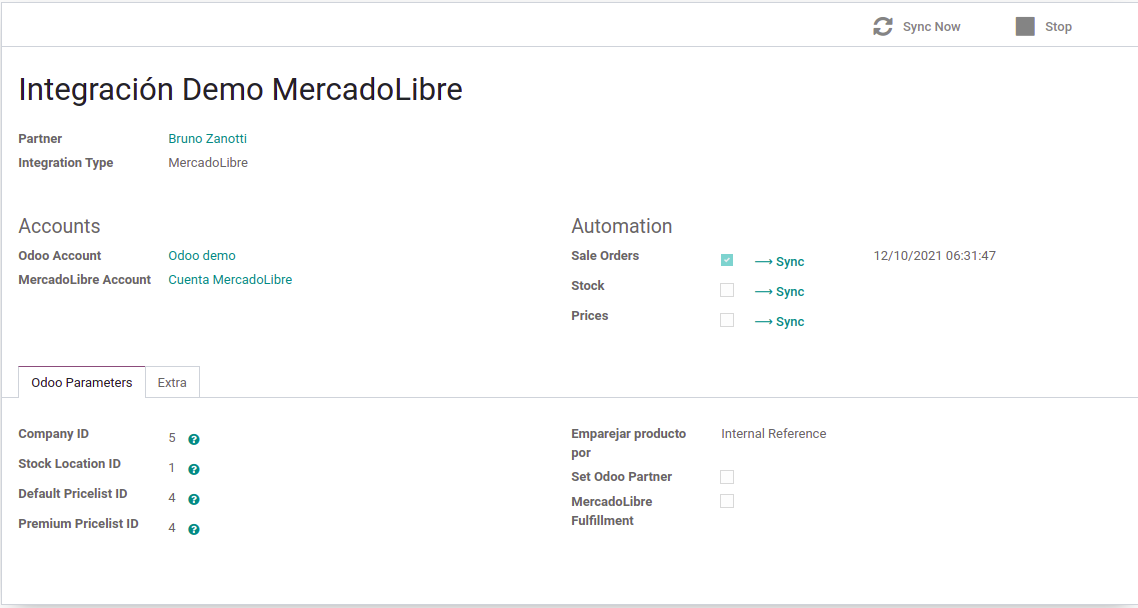The width and height of the screenshot is (1138, 608).
Task: Click the Sync Now refresh icon
Action: (x=882, y=27)
